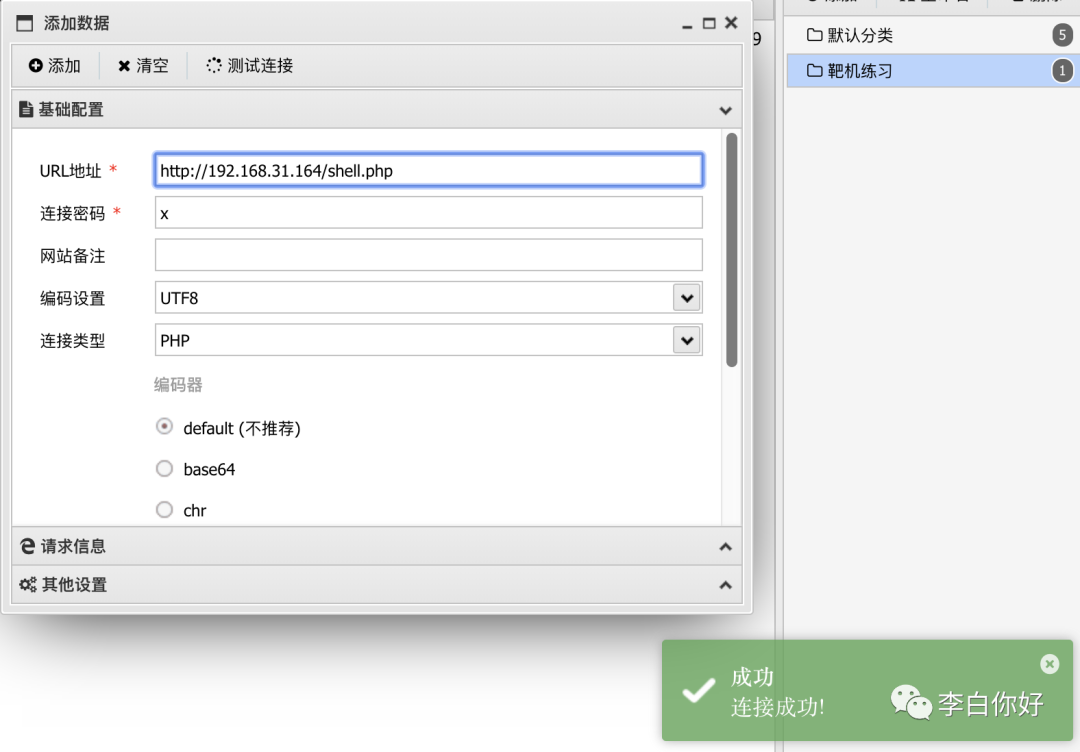Screen dimensions: 1080x752
Task: Dismiss the 连接成功 notification via its close icon
Action: click(x=1049, y=664)
